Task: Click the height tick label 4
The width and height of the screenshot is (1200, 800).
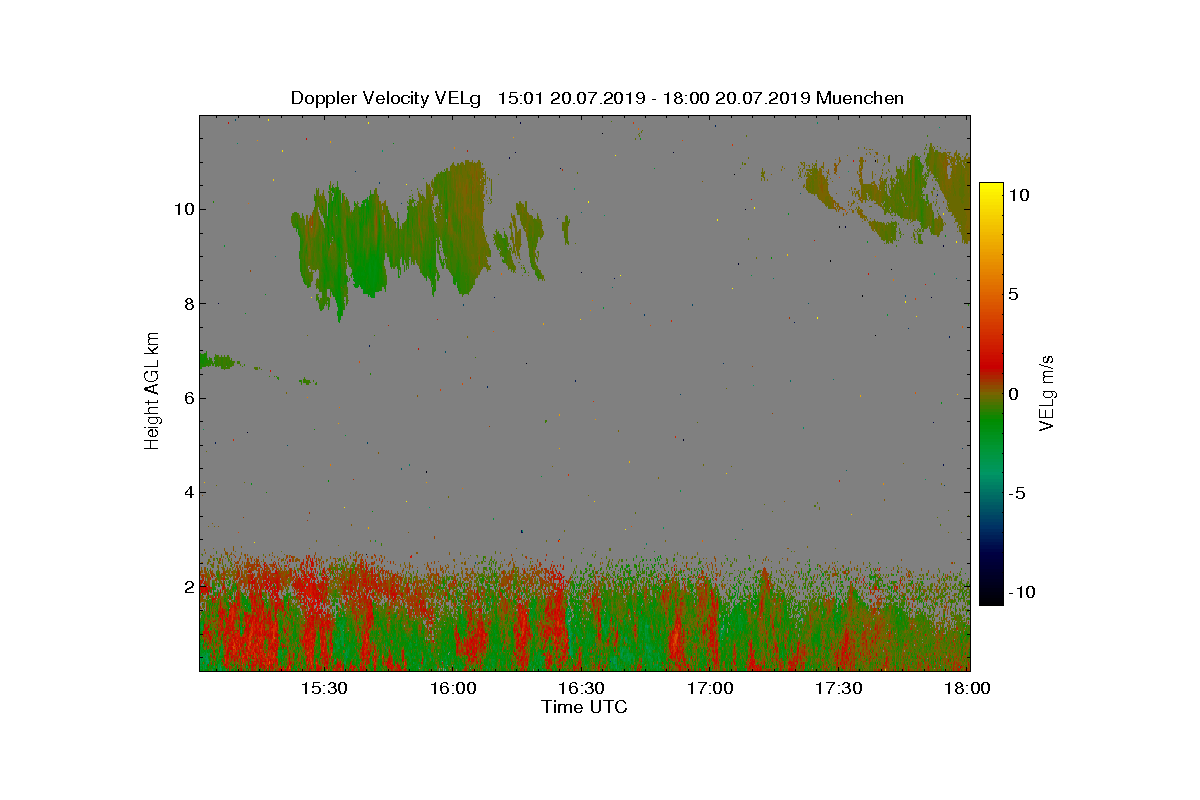Action: (x=187, y=491)
